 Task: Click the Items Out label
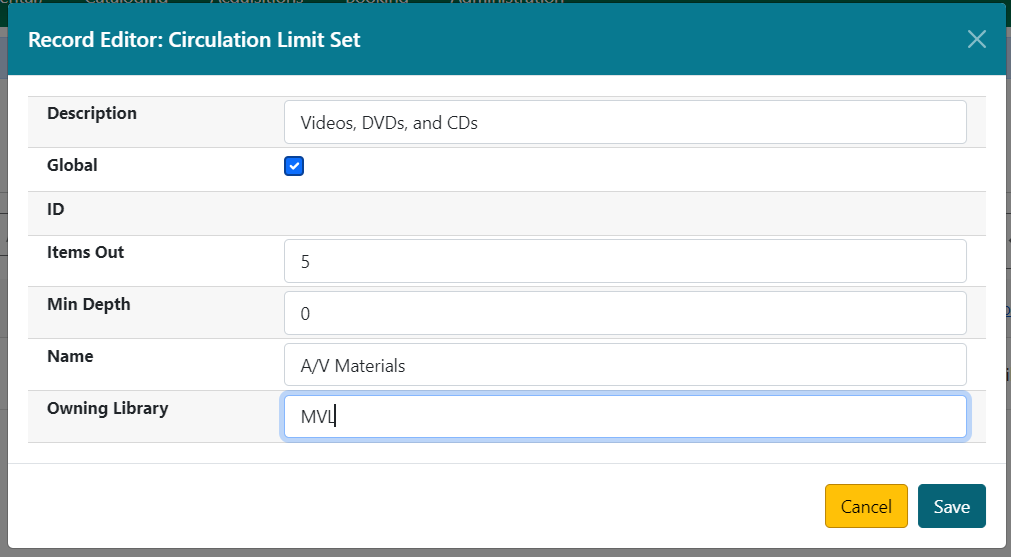(85, 252)
